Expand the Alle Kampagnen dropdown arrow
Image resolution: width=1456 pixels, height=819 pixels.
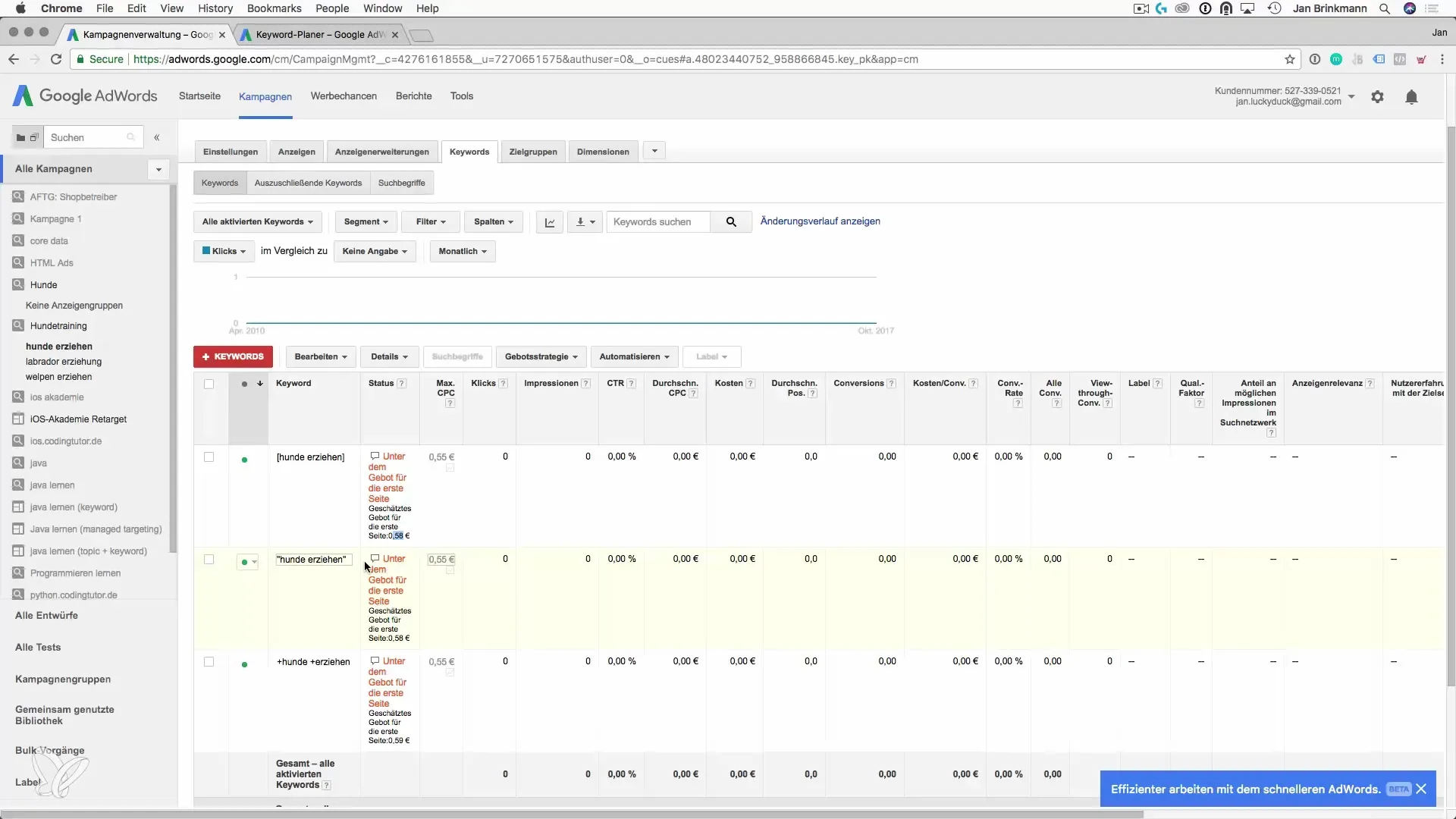[158, 169]
